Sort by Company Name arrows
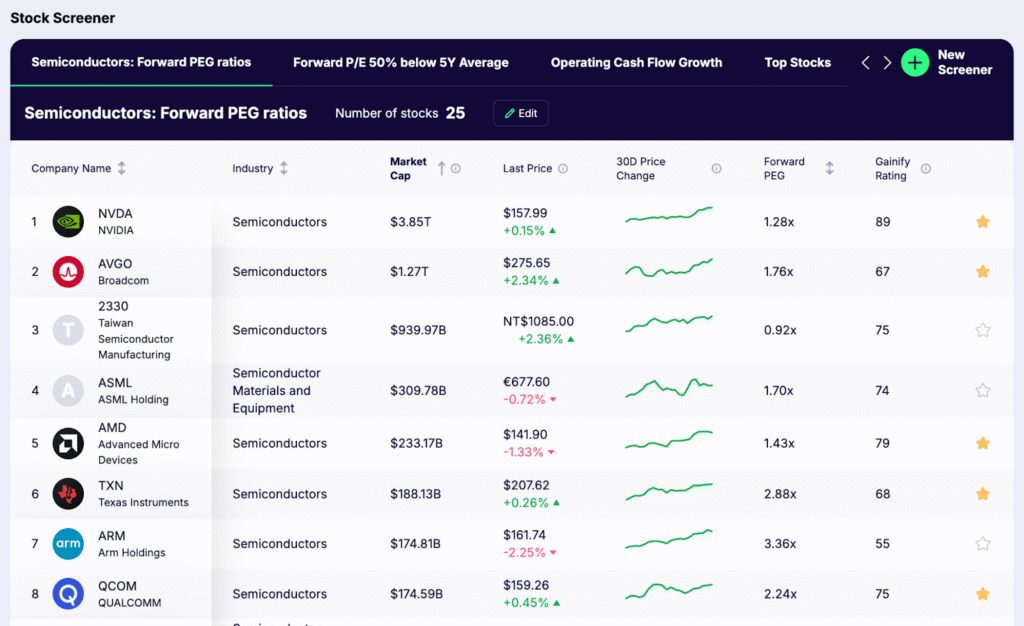 click(x=121, y=168)
